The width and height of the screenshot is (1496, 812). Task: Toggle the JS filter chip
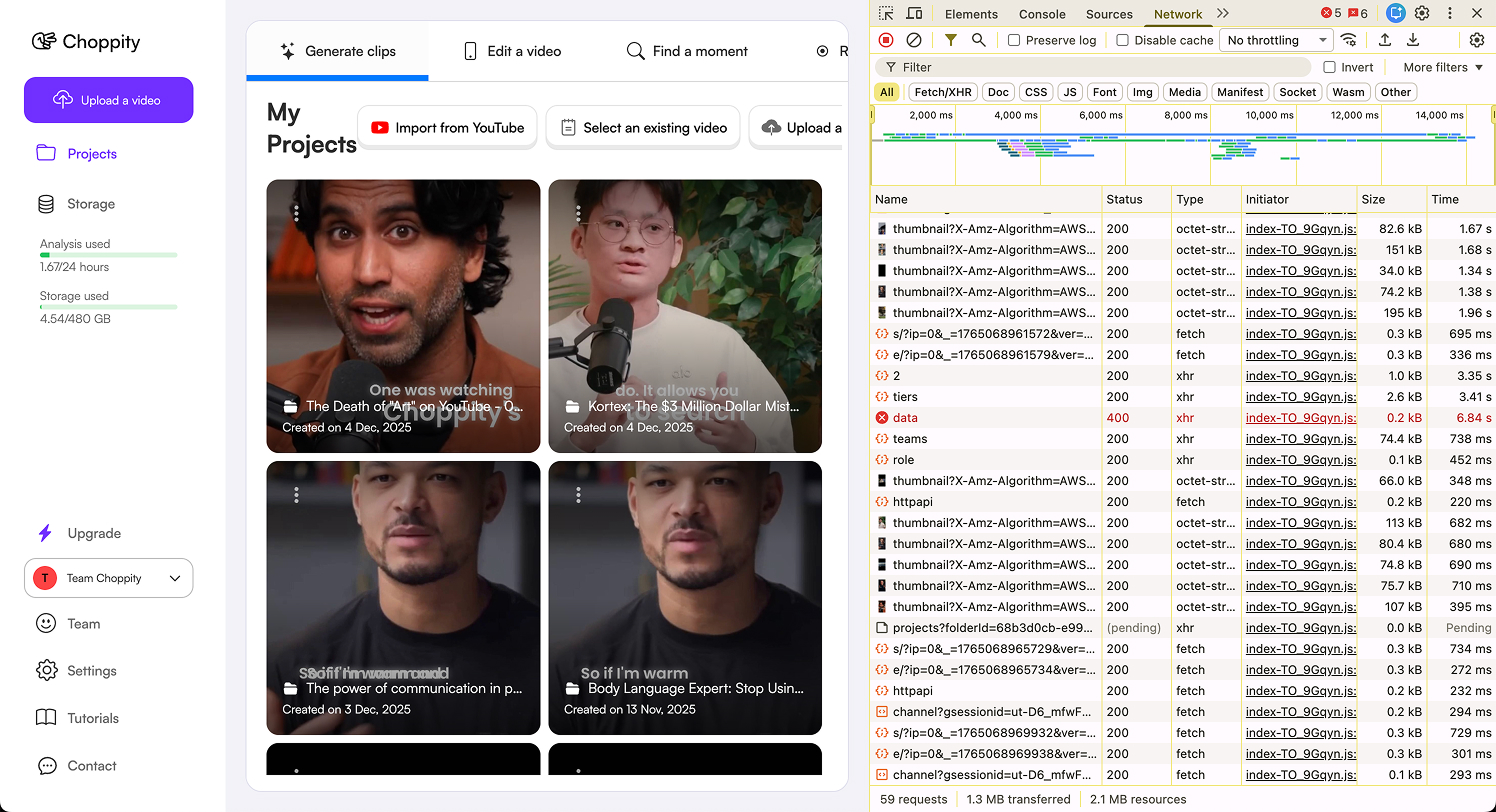[1070, 92]
